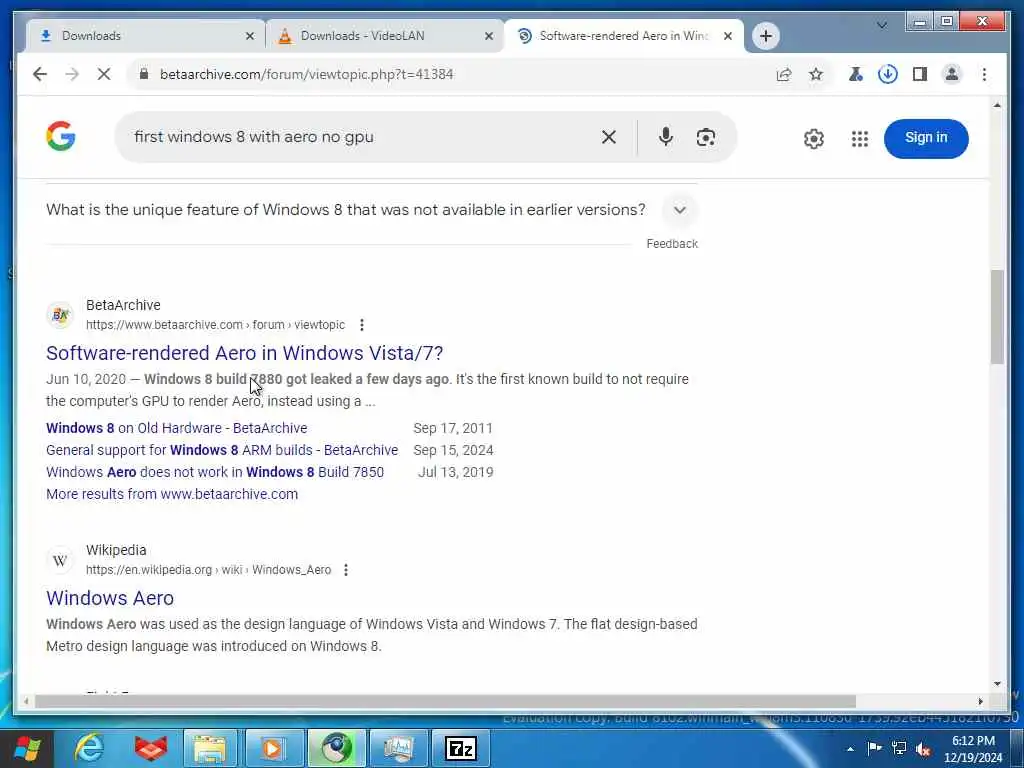The width and height of the screenshot is (1024, 768).
Task: Click the horizontal scrollbar thumb
Action: pyautogui.click(x=445, y=701)
